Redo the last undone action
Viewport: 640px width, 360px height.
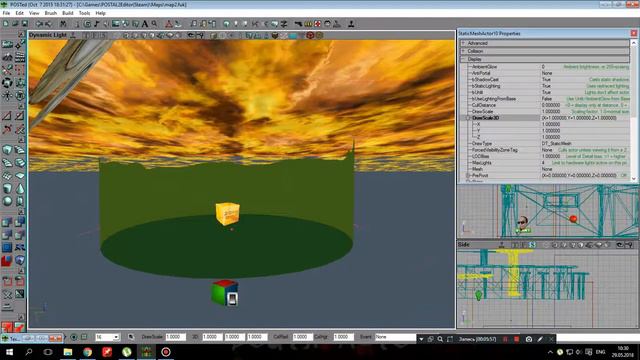(48, 24)
